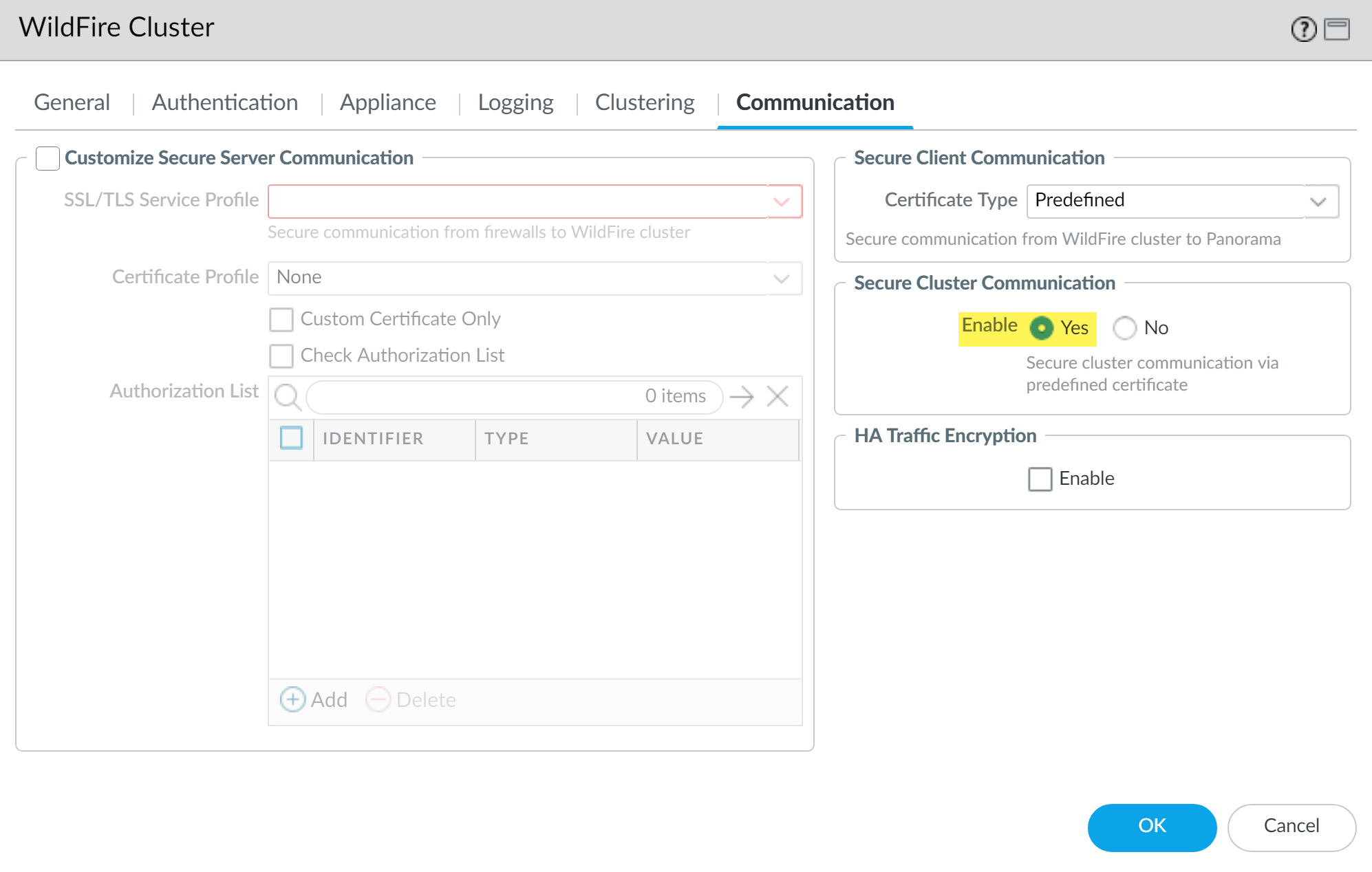The width and height of the screenshot is (1372, 872).
Task: Click the authorization list search field
Action: pyautogui.click(x=475, y=397)
